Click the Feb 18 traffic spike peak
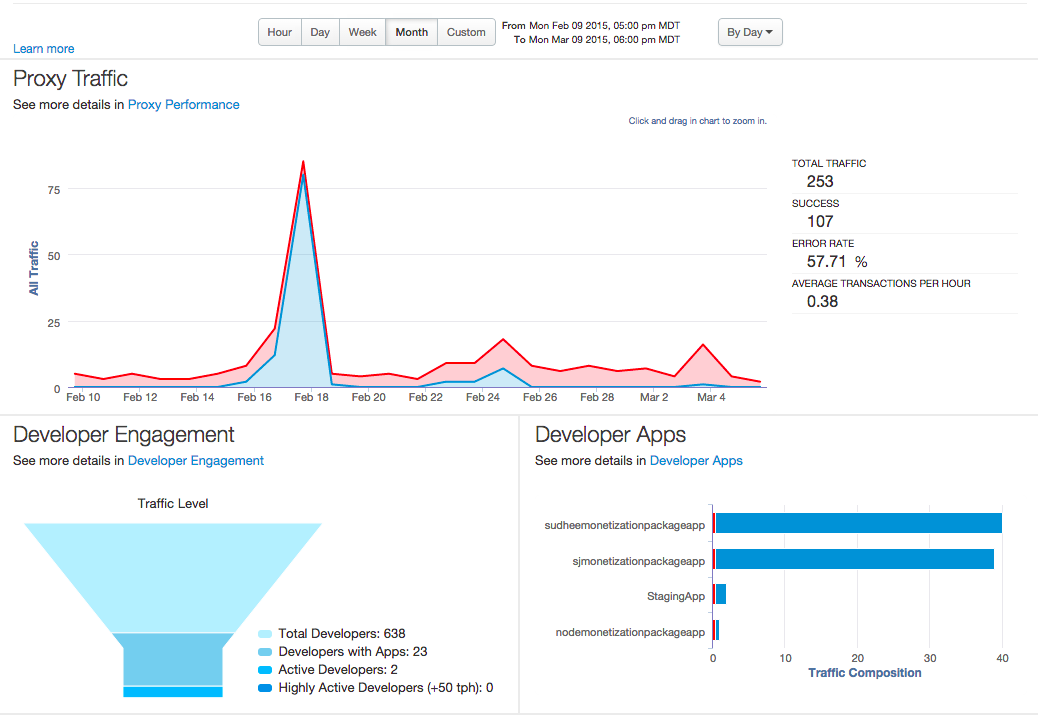This screenshot has height=717, width=1038. tap(303, 163)
